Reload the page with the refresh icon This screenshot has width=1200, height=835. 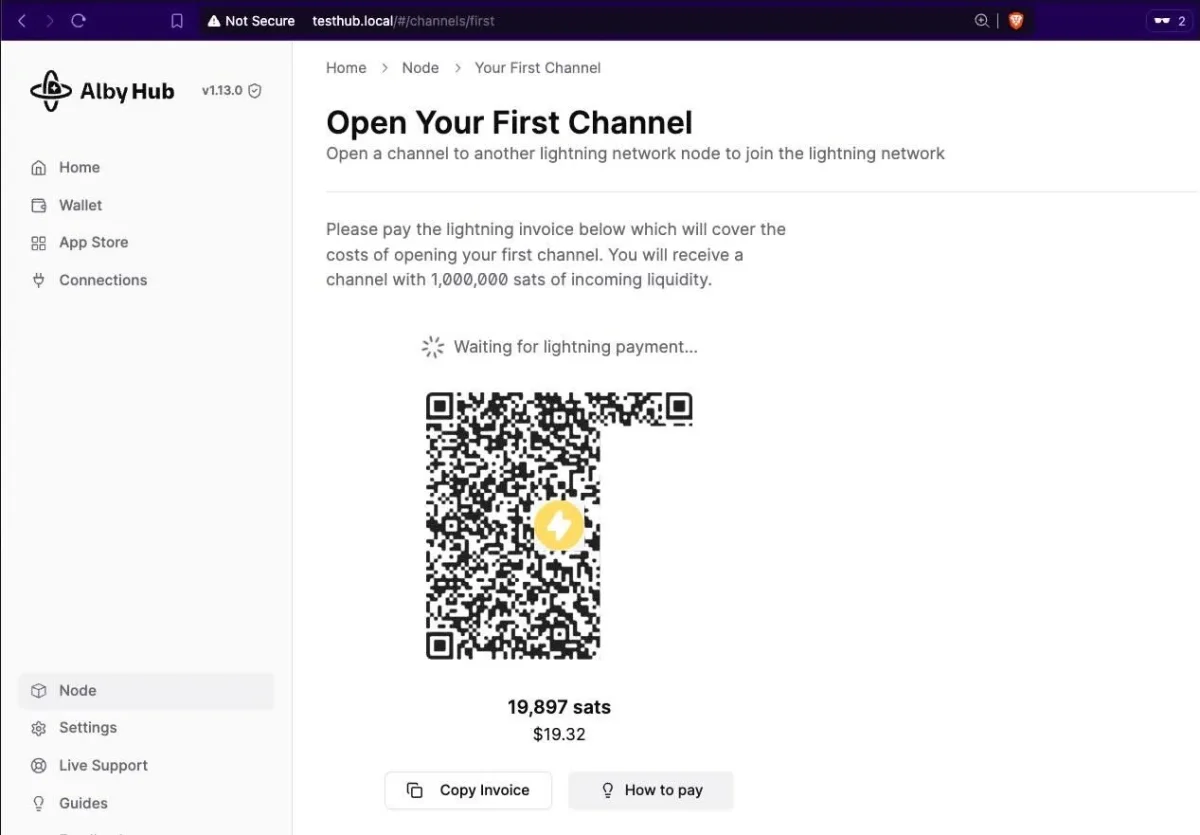click(x=79, y=20)
